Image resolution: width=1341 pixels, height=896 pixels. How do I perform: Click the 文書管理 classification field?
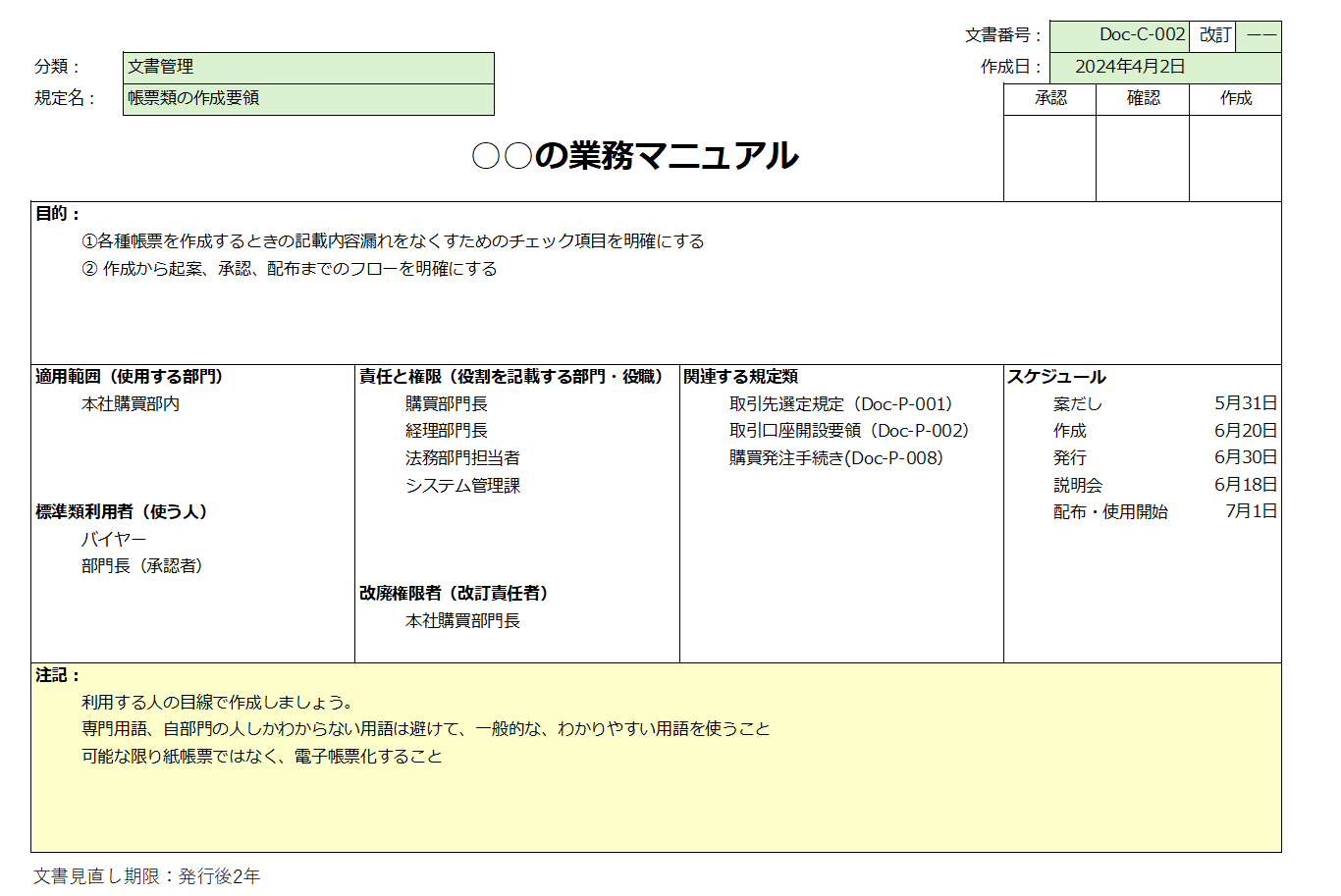pos(308,68)
